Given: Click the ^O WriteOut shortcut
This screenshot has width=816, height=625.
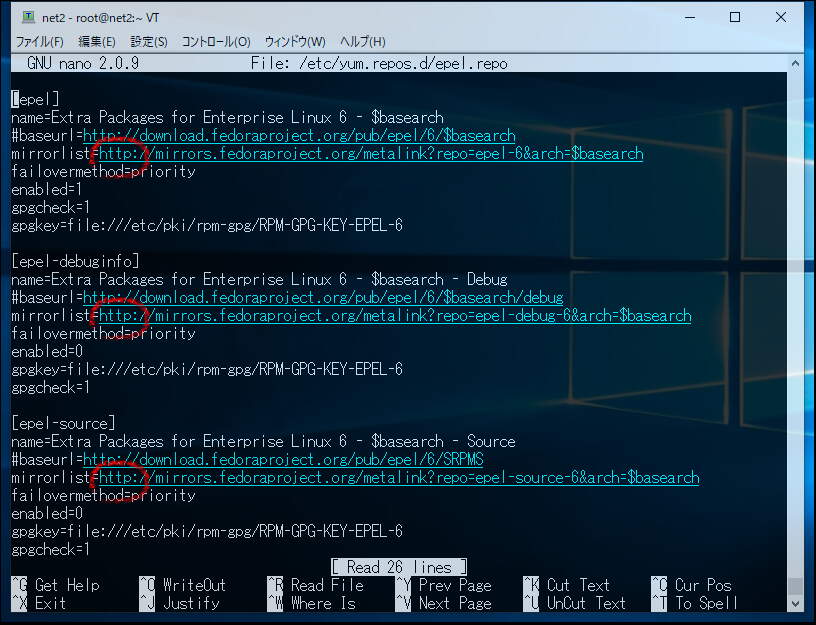Looking at the screenshot, I should pos(183,585).
